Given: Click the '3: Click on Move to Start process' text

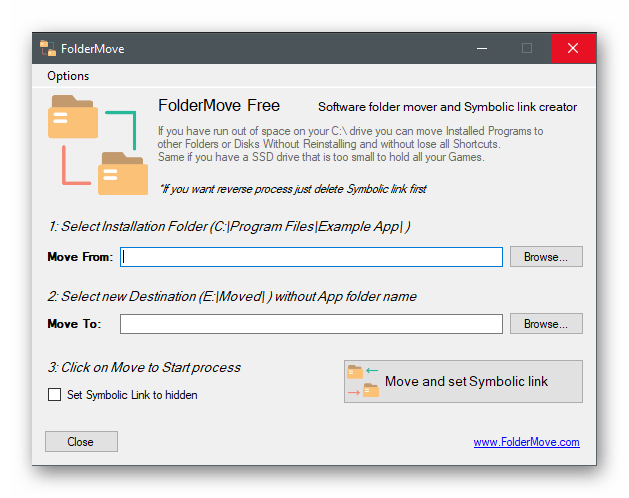Looking at the screenshot, I should [x=144, y=368].
